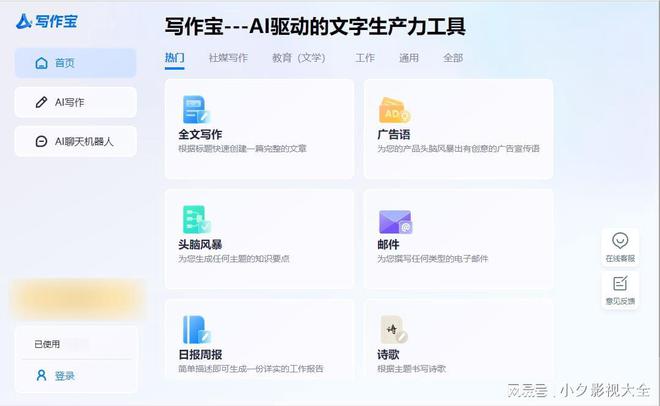Click the user avatar icon beside 登录

[41, 375]
